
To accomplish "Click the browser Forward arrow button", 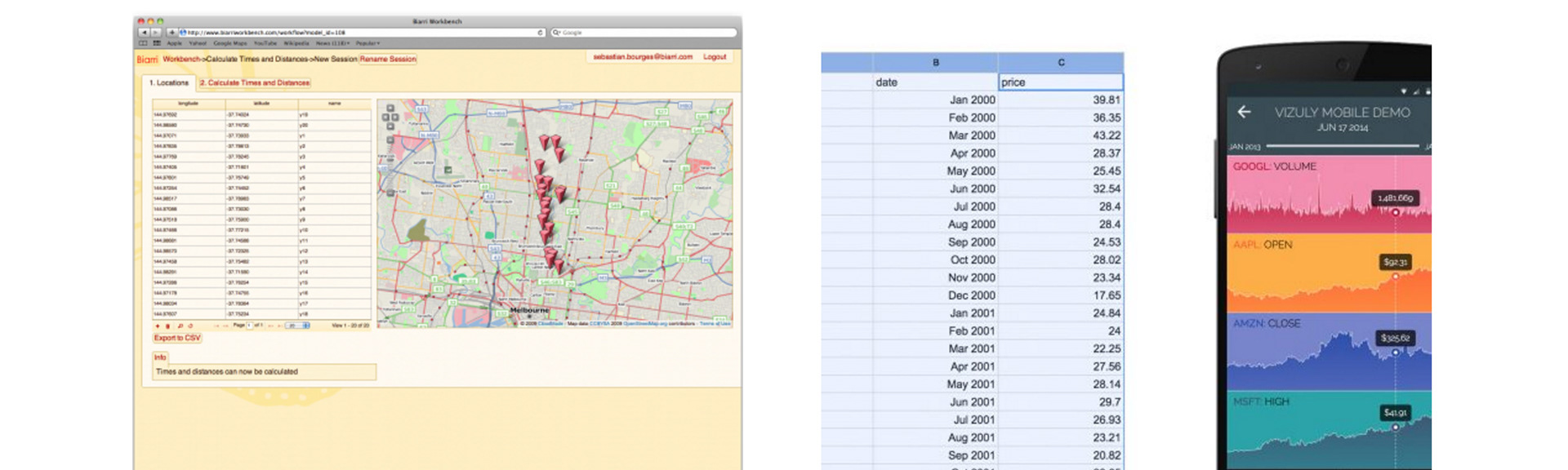I will [x=155, y=33].
